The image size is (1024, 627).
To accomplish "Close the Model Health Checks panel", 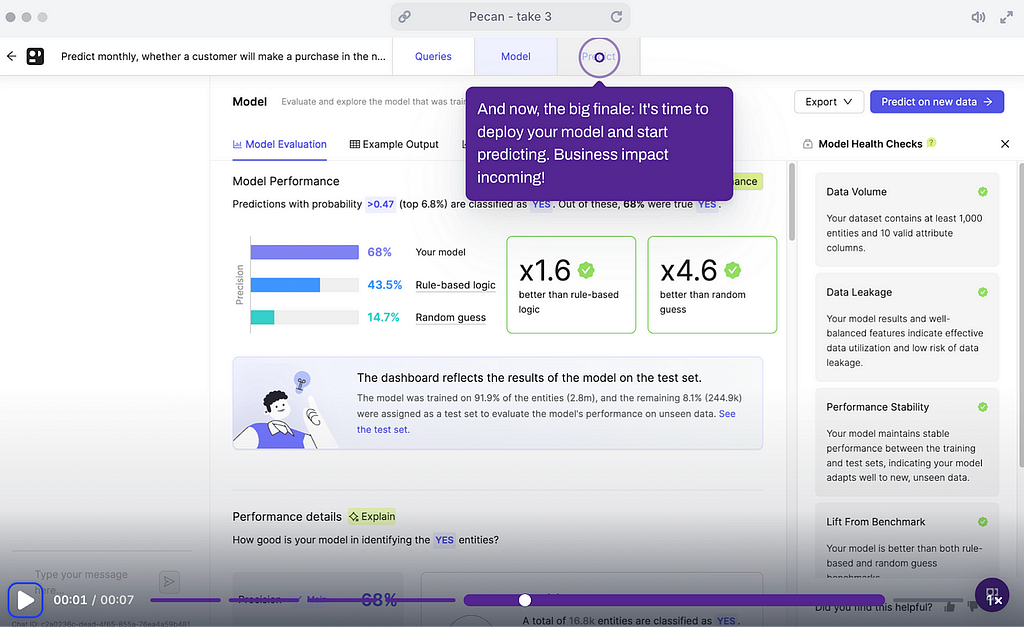I will 1005,144.
